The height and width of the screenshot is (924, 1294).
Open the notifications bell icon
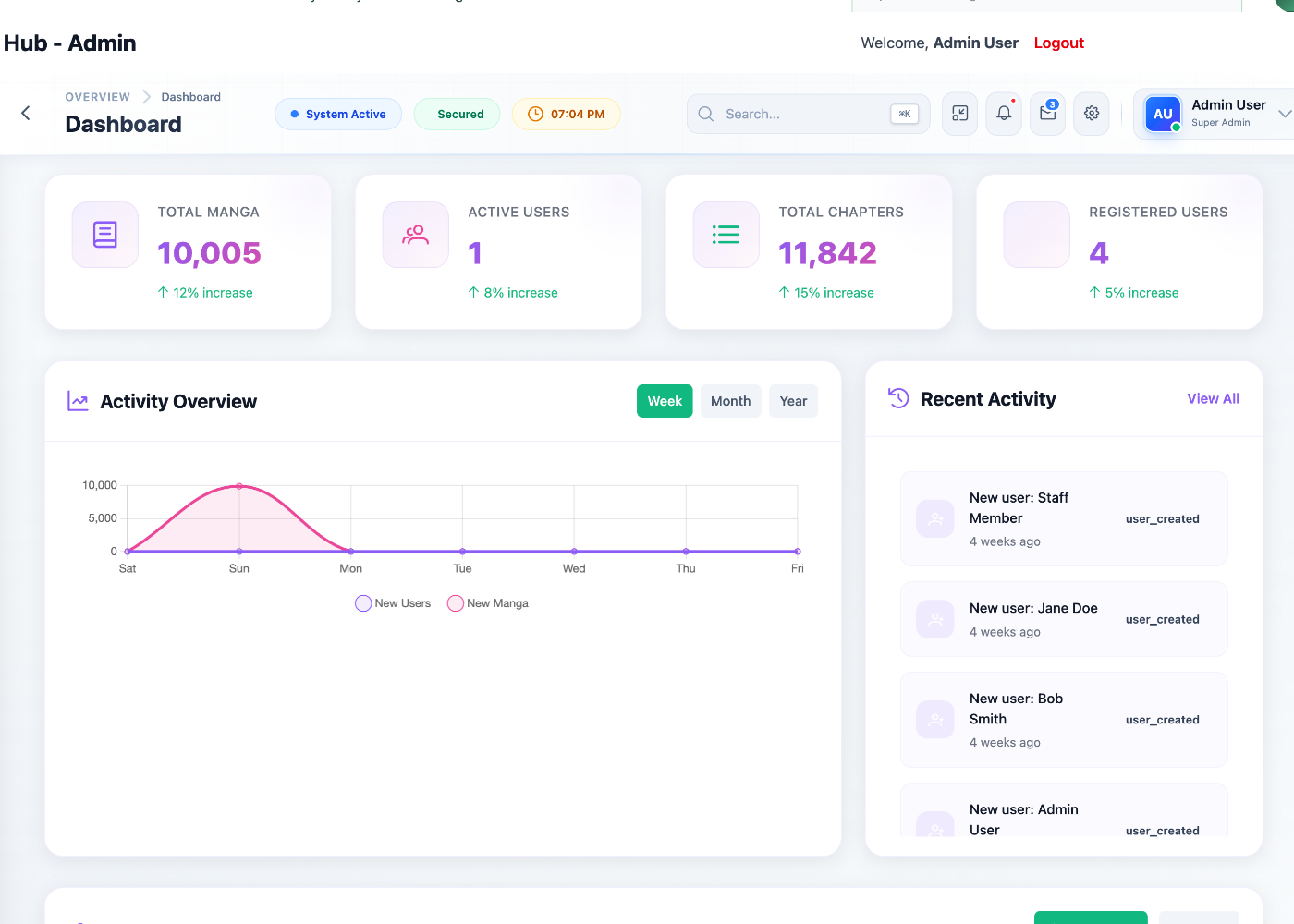click(x=1004, y=114)
